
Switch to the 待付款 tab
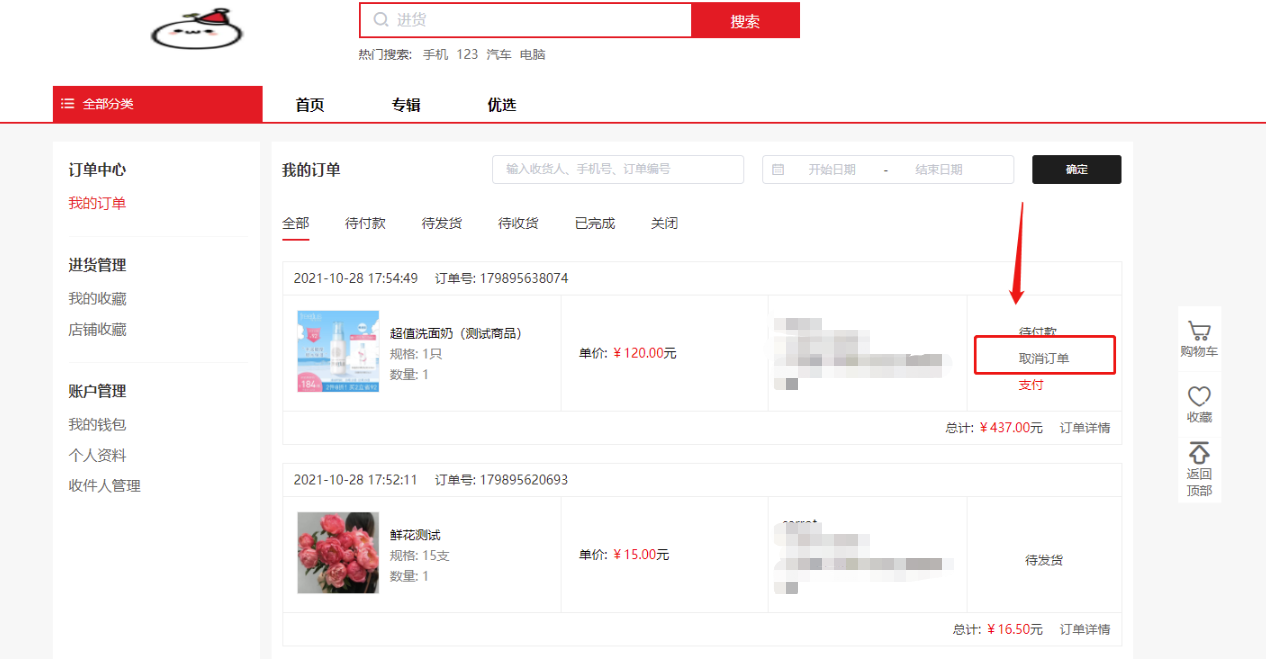tap(365, 223)
